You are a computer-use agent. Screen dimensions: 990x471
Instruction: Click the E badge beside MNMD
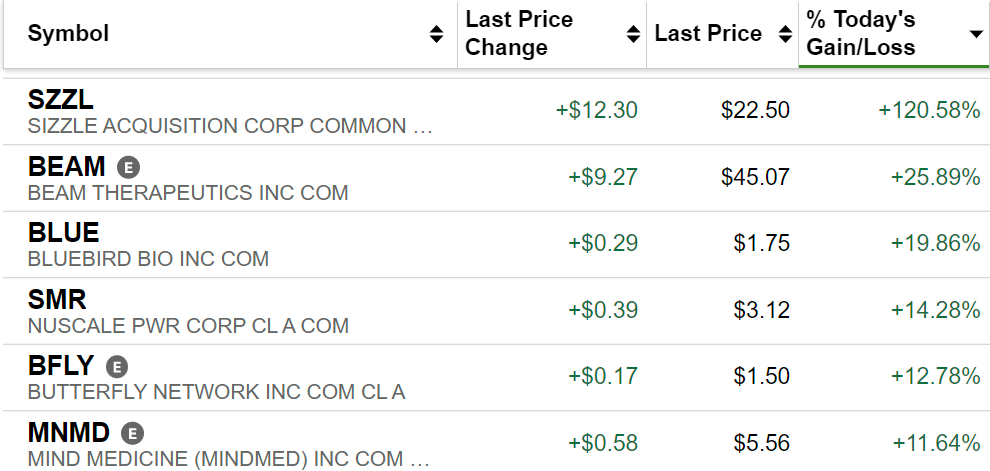132,433
